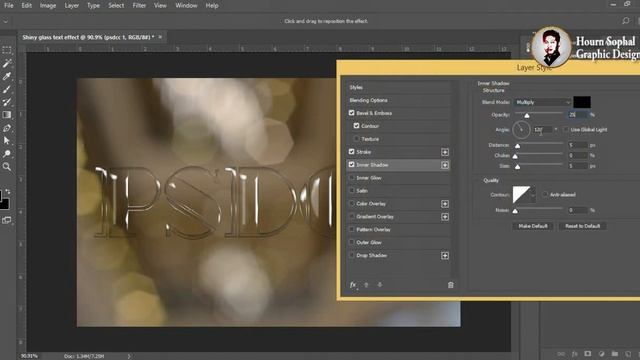
Task: Check the Anti-aliased checkbox
Action: click(545, 195)
